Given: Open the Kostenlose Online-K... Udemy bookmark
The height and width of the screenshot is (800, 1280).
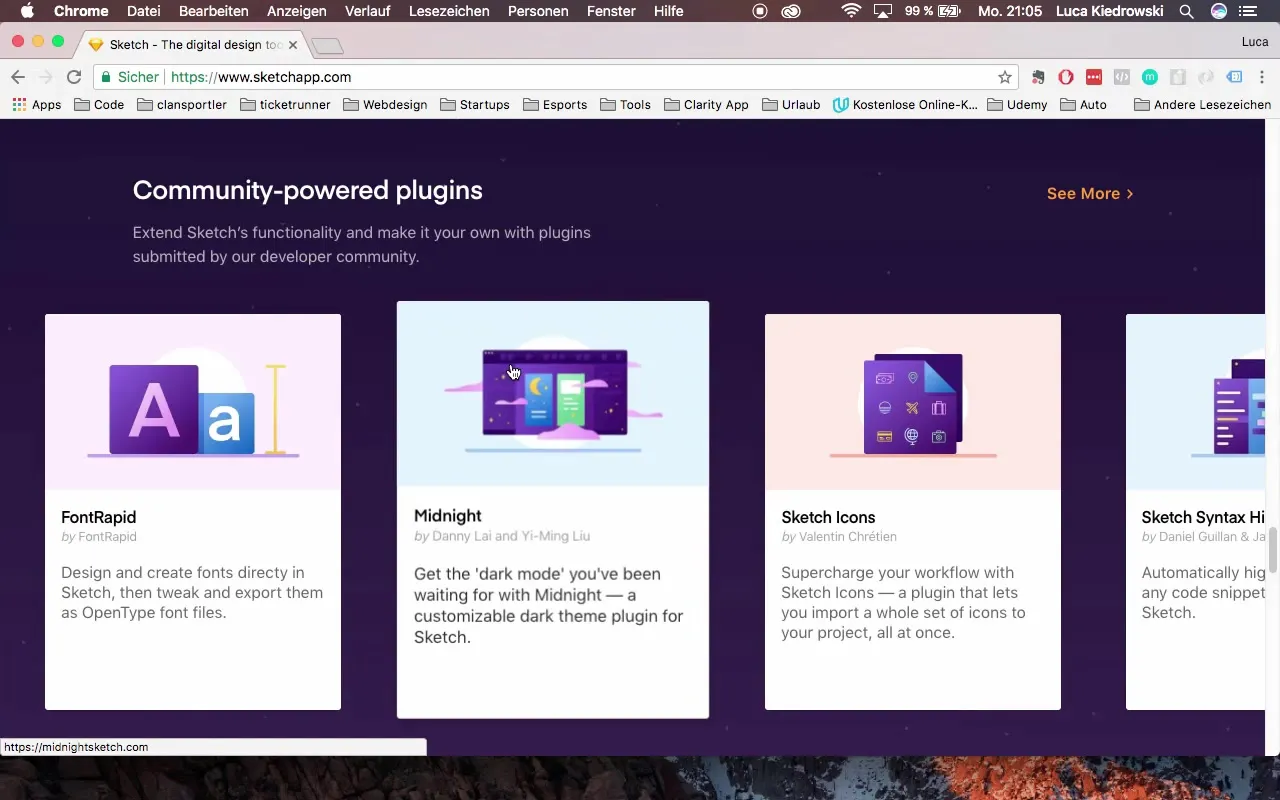Looking at the screenshot, I should [905, 104].
